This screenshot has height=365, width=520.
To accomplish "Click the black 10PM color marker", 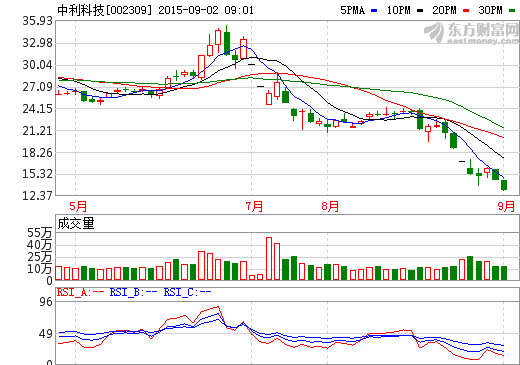I will coord(420,11).
